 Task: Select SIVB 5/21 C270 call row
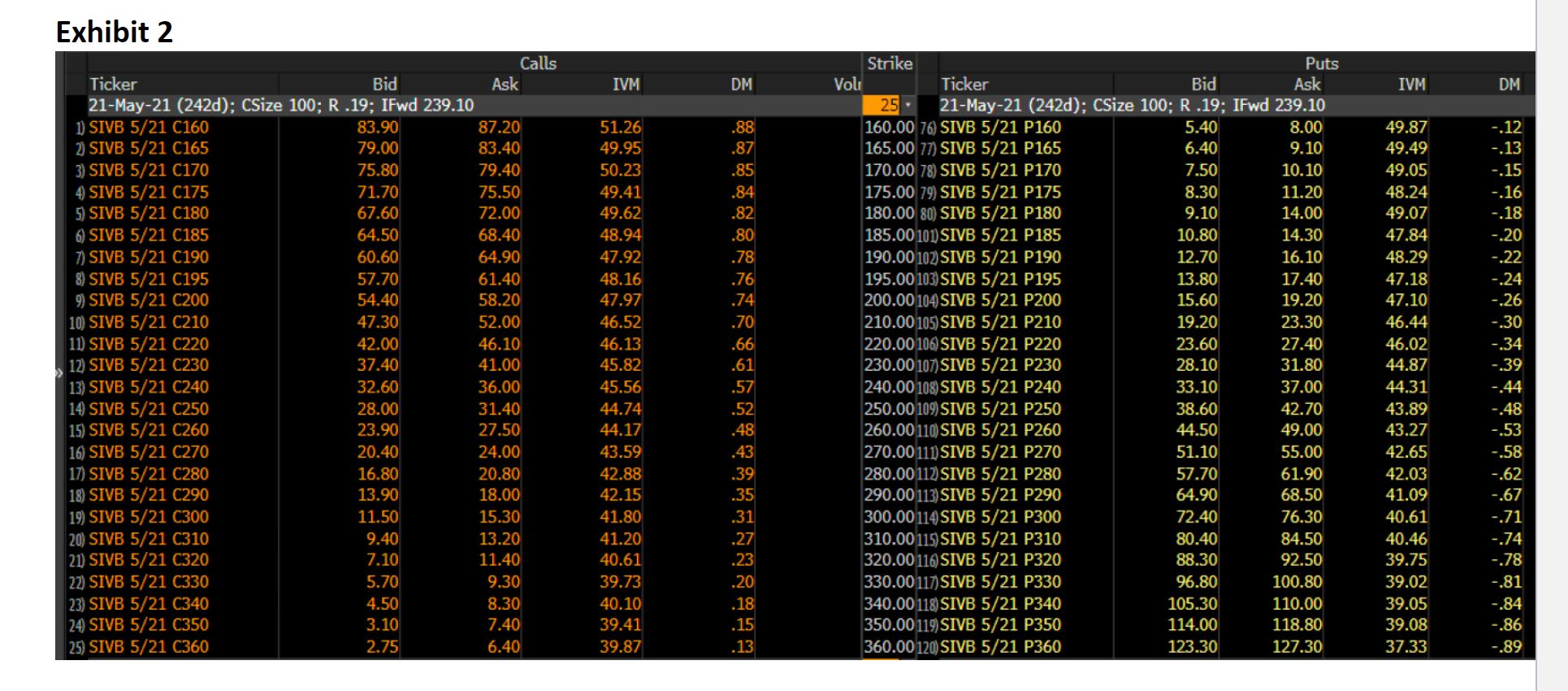[463, 452]
